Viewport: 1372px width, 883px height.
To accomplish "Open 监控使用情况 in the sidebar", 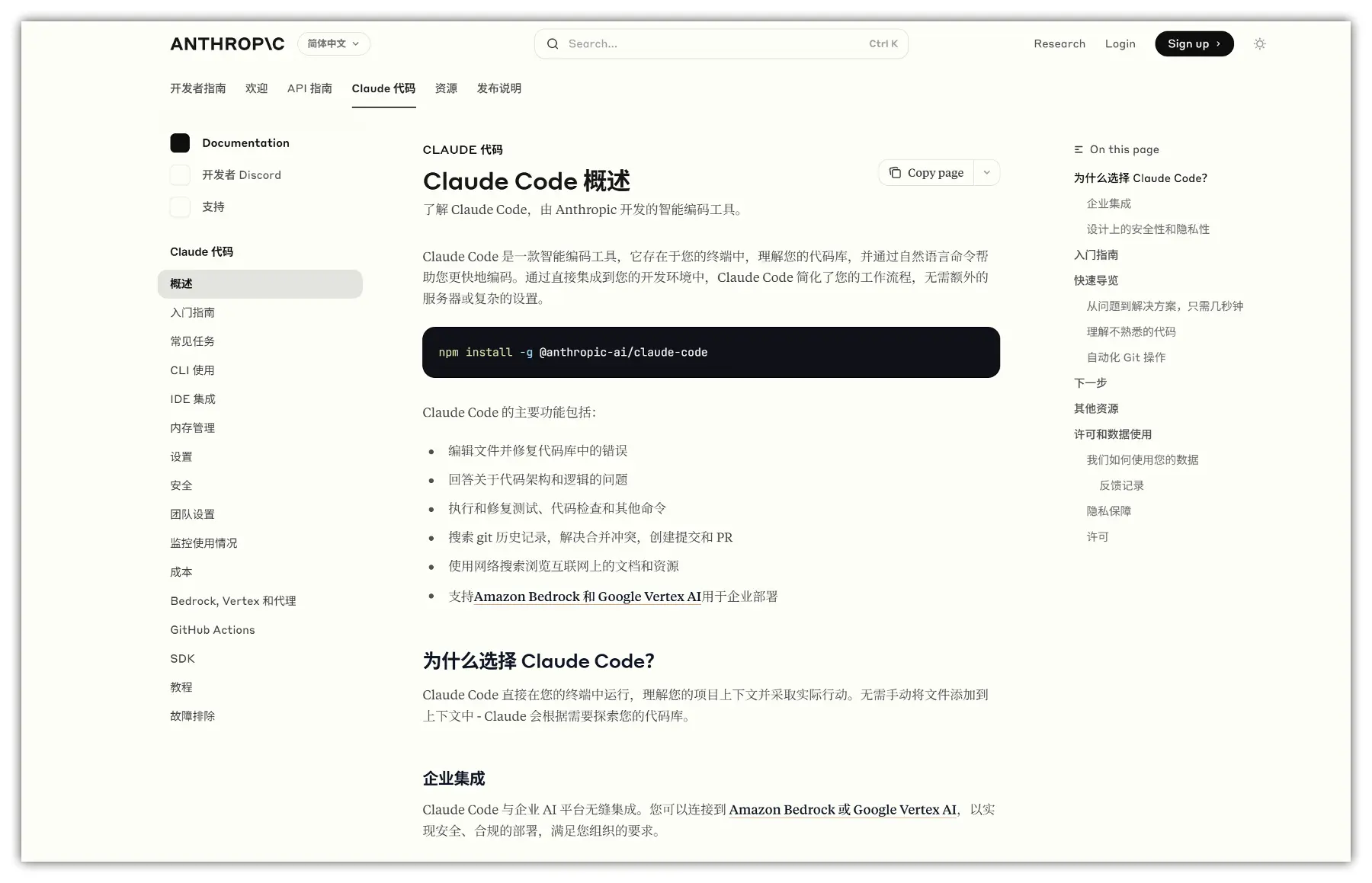I will pyautogui.click(x=204, y=543).
